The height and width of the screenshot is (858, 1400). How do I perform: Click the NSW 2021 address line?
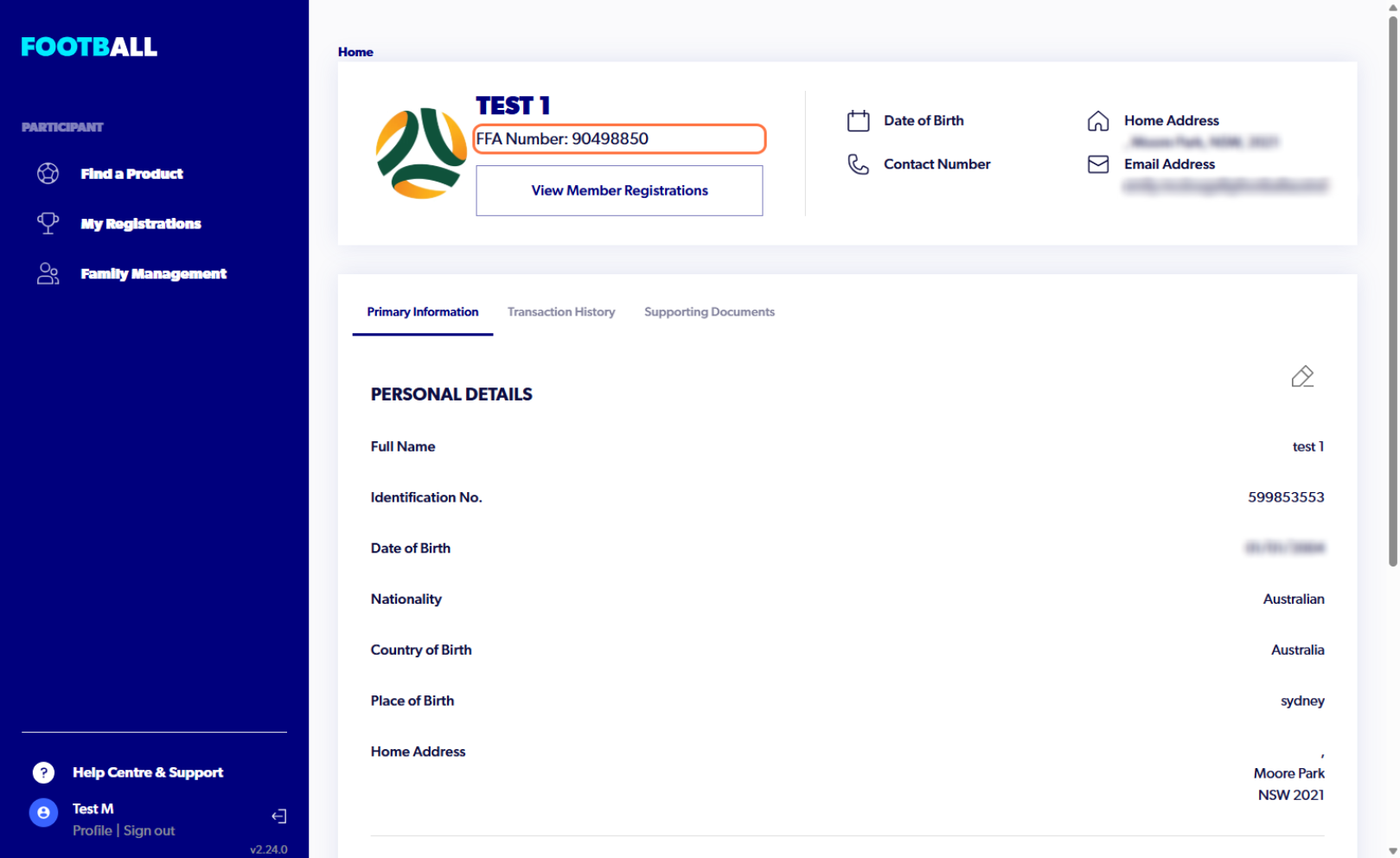[x=1290, y=795]
